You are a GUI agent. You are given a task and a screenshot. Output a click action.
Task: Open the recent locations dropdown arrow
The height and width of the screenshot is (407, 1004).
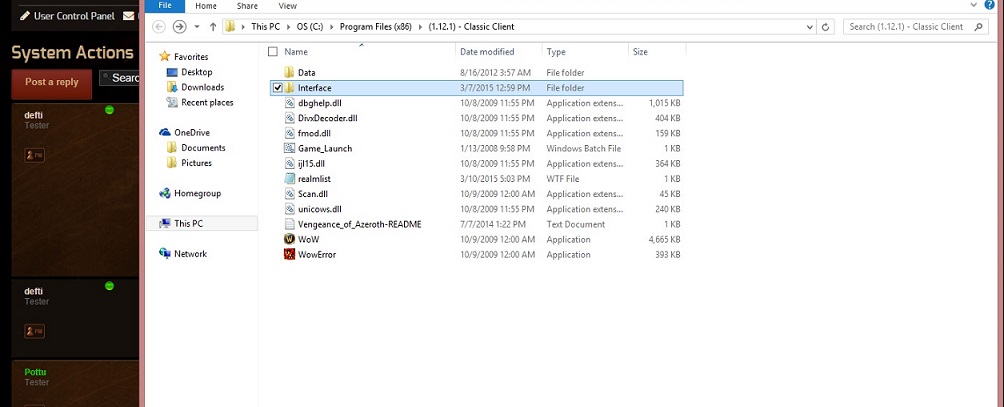click(x=197, y=27)
